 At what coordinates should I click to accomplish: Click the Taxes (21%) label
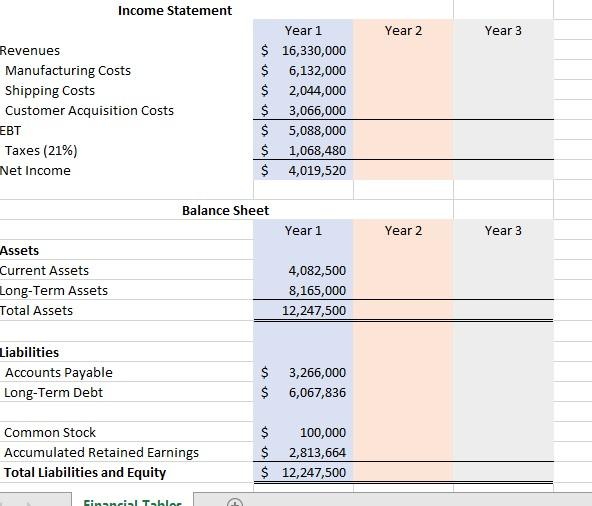tap(41, 151)
